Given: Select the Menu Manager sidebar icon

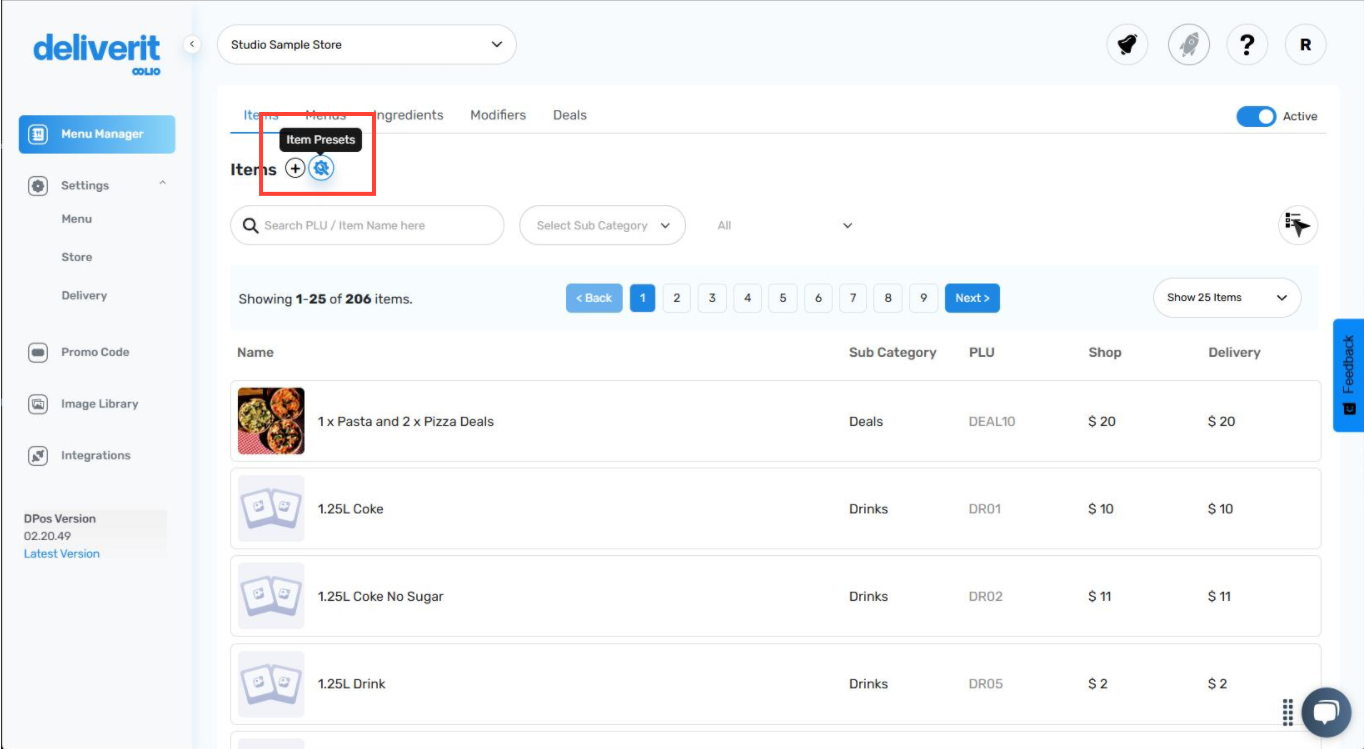Looking at the screenshot, I should click(38, 134).
